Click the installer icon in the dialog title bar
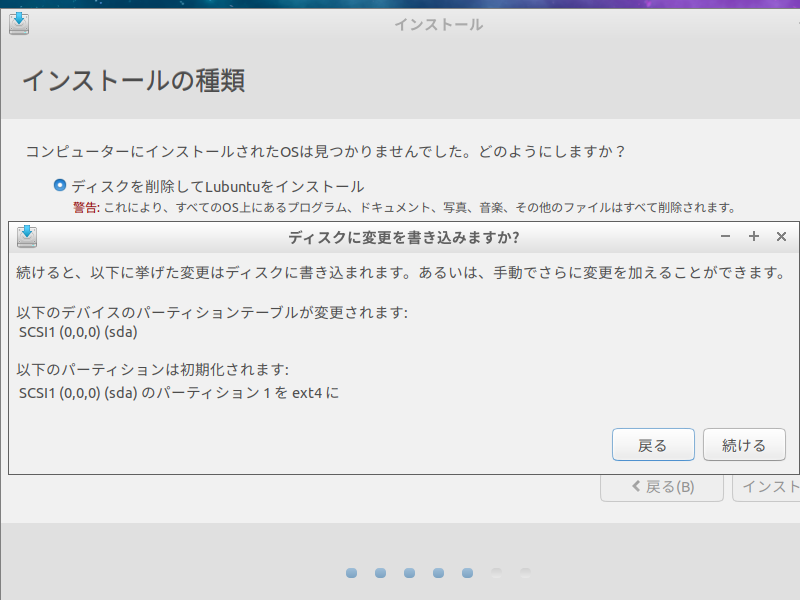Viewport: 800px width, 600px height. (27, 236)
